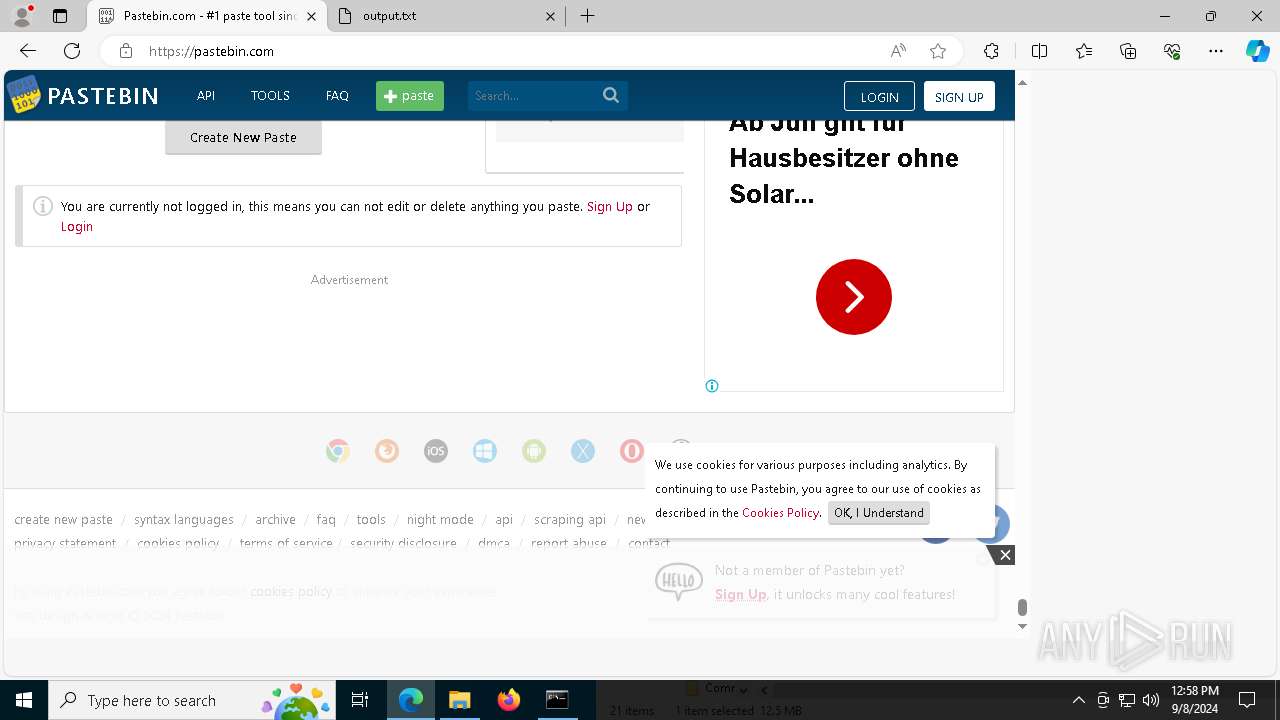1280x720 pixels.
Task: Close the Pastebin.com tab
Action: point(312,16)
